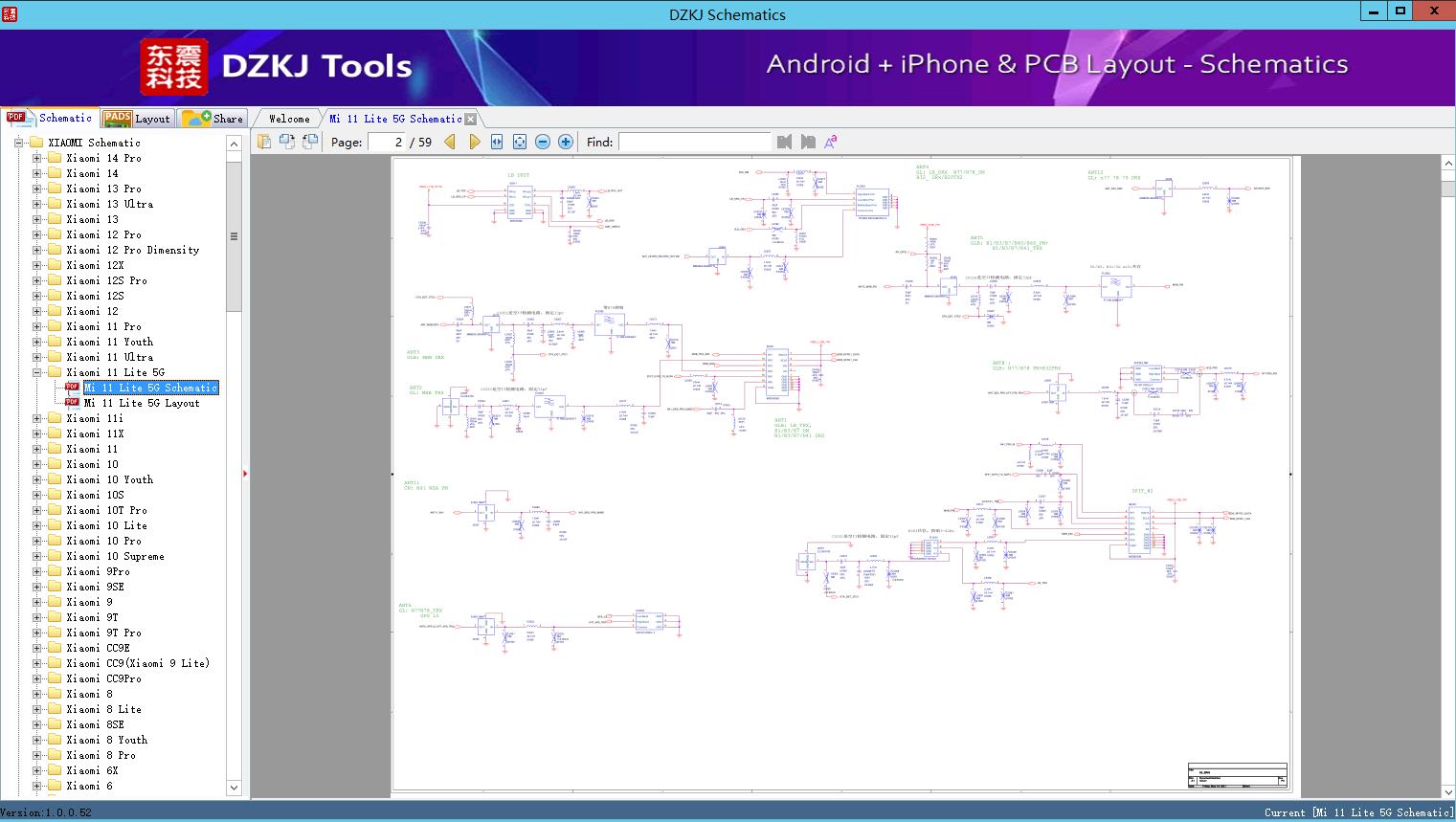Image resolution: width=1456 pixels, height=822 pixels.
Task: Click the folder icon beside Xiaomi 9T Pro
Action: [x=55, y=633]
